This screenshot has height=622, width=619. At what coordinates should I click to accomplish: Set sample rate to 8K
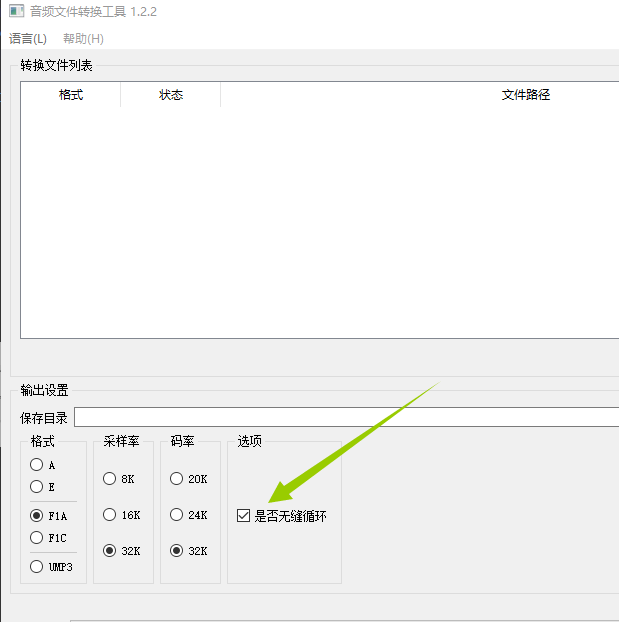click(110, 478)
